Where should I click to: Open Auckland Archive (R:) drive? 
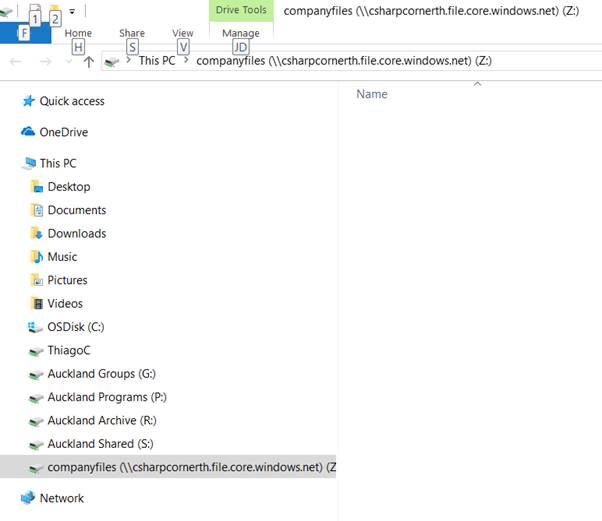pyautogui.click(x=102, y=421)
